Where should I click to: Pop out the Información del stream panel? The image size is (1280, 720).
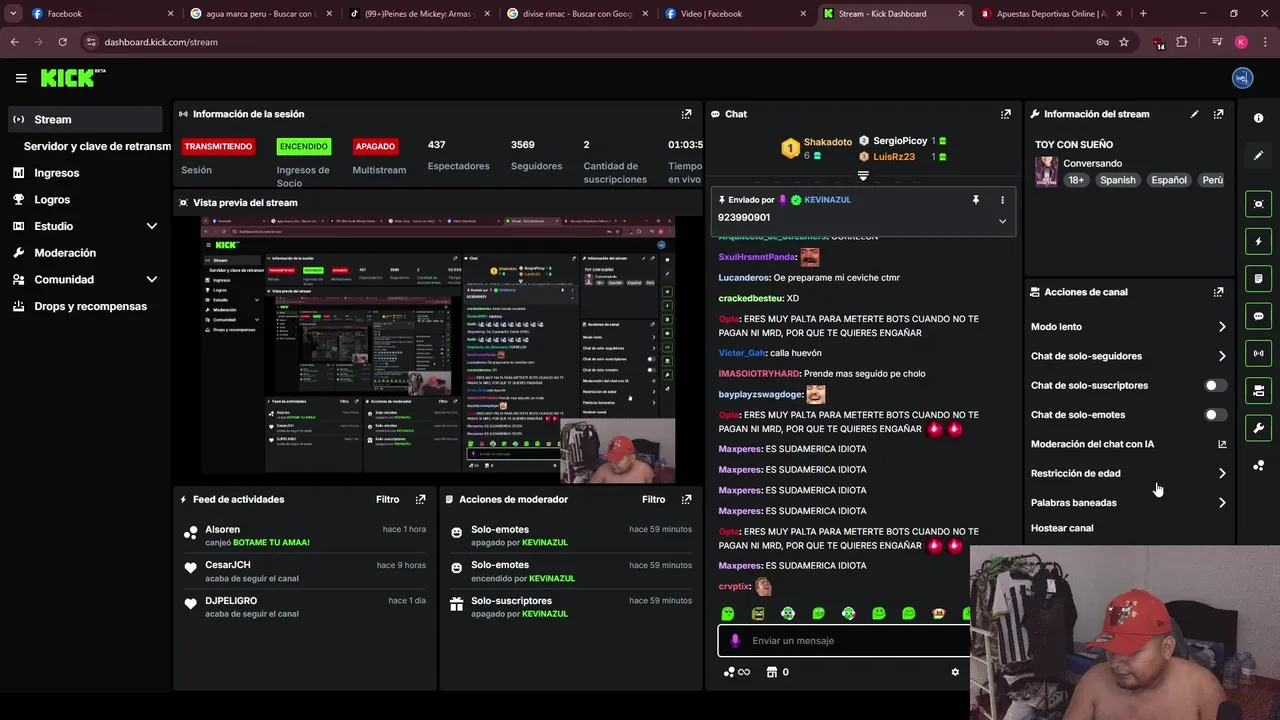pos(1218,114)
